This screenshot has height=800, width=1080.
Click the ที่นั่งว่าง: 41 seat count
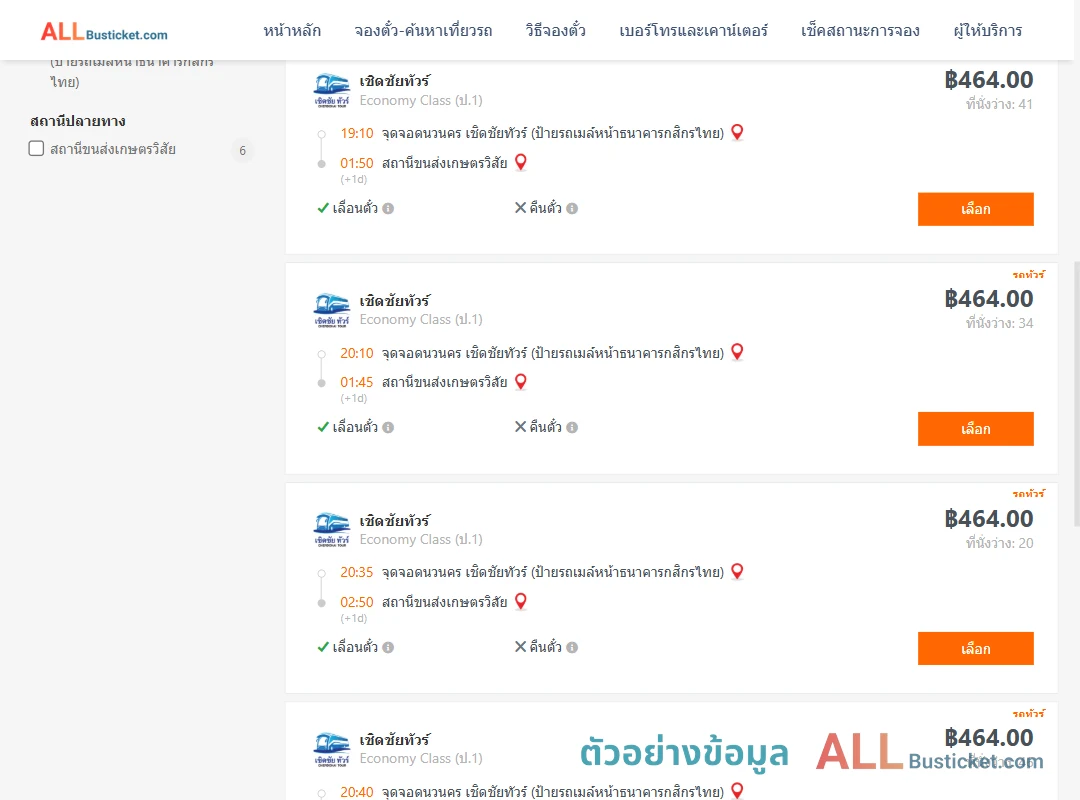[x=999, y=104]
